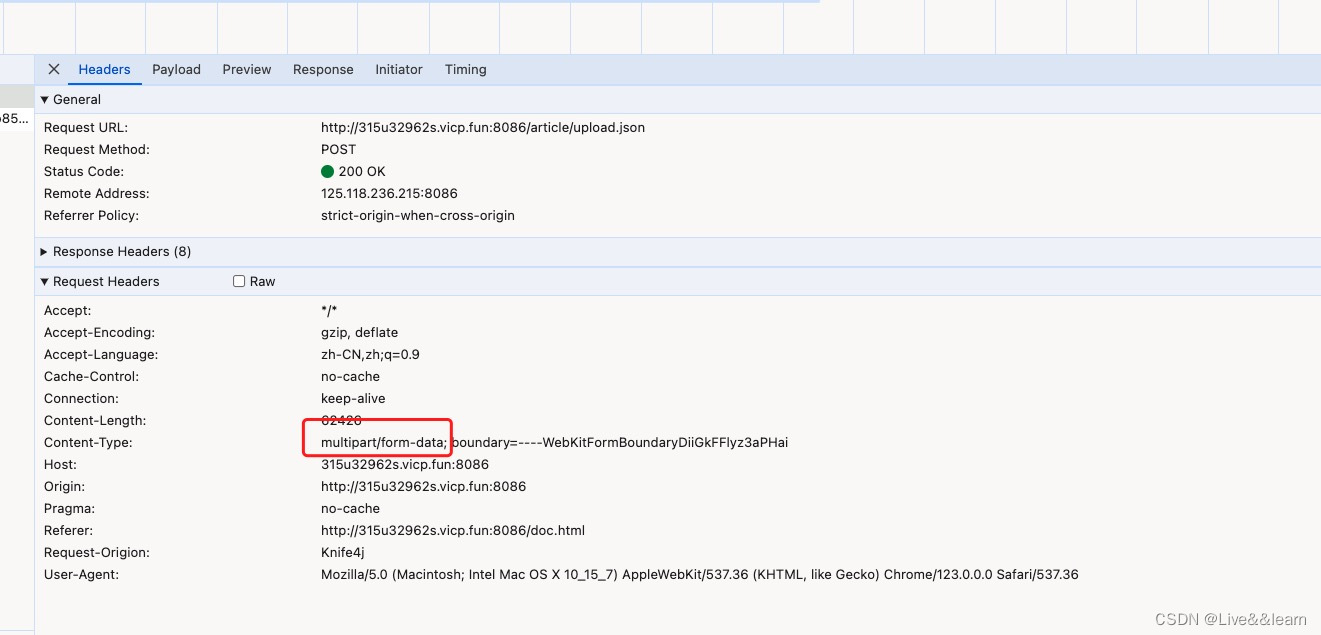Click the green status code indicator dot

coord(327,171)
